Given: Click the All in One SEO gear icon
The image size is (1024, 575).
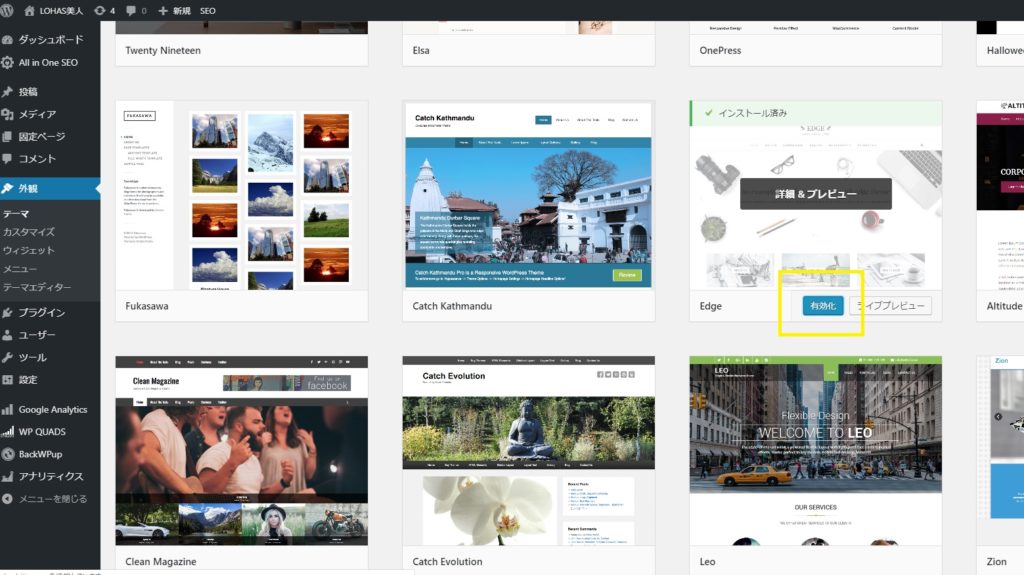Looking at the screenshot, I should click(8, 63).
